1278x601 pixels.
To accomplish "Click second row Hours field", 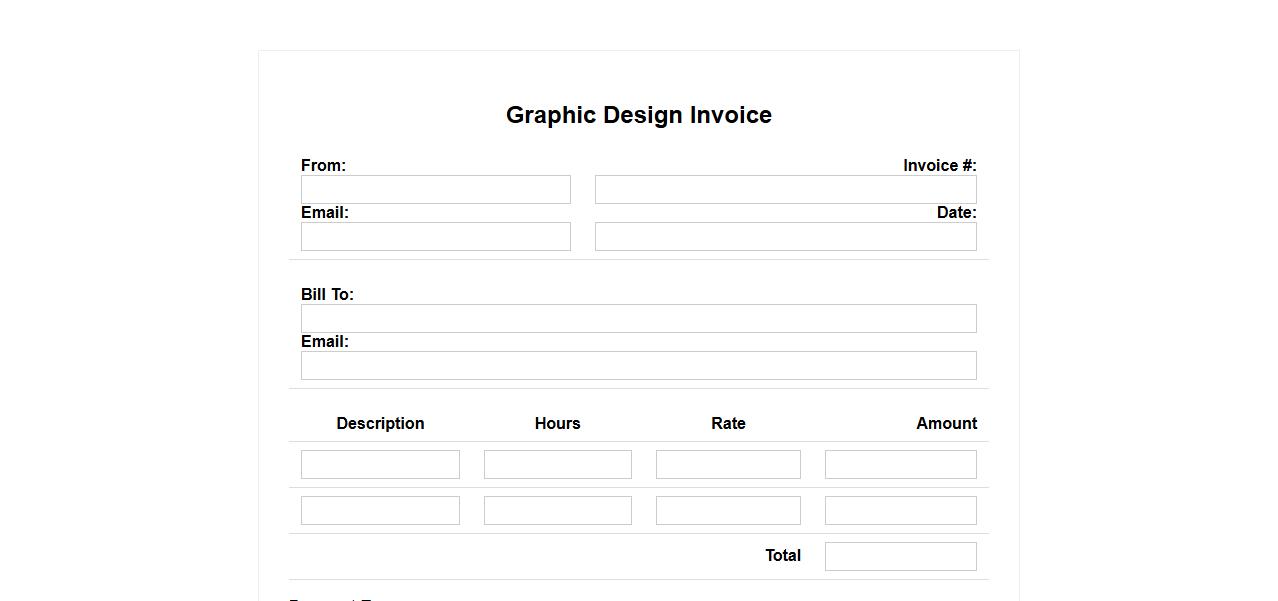I will [x=557, y=510].
